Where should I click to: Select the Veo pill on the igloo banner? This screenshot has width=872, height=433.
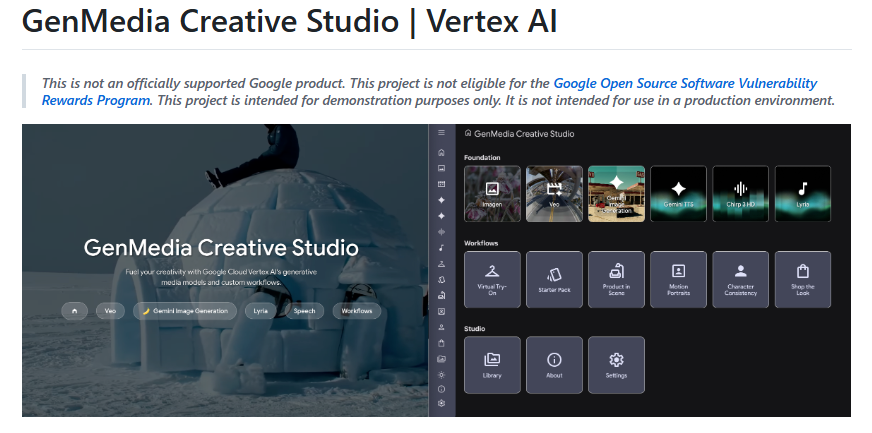click(x=110, y=311)
